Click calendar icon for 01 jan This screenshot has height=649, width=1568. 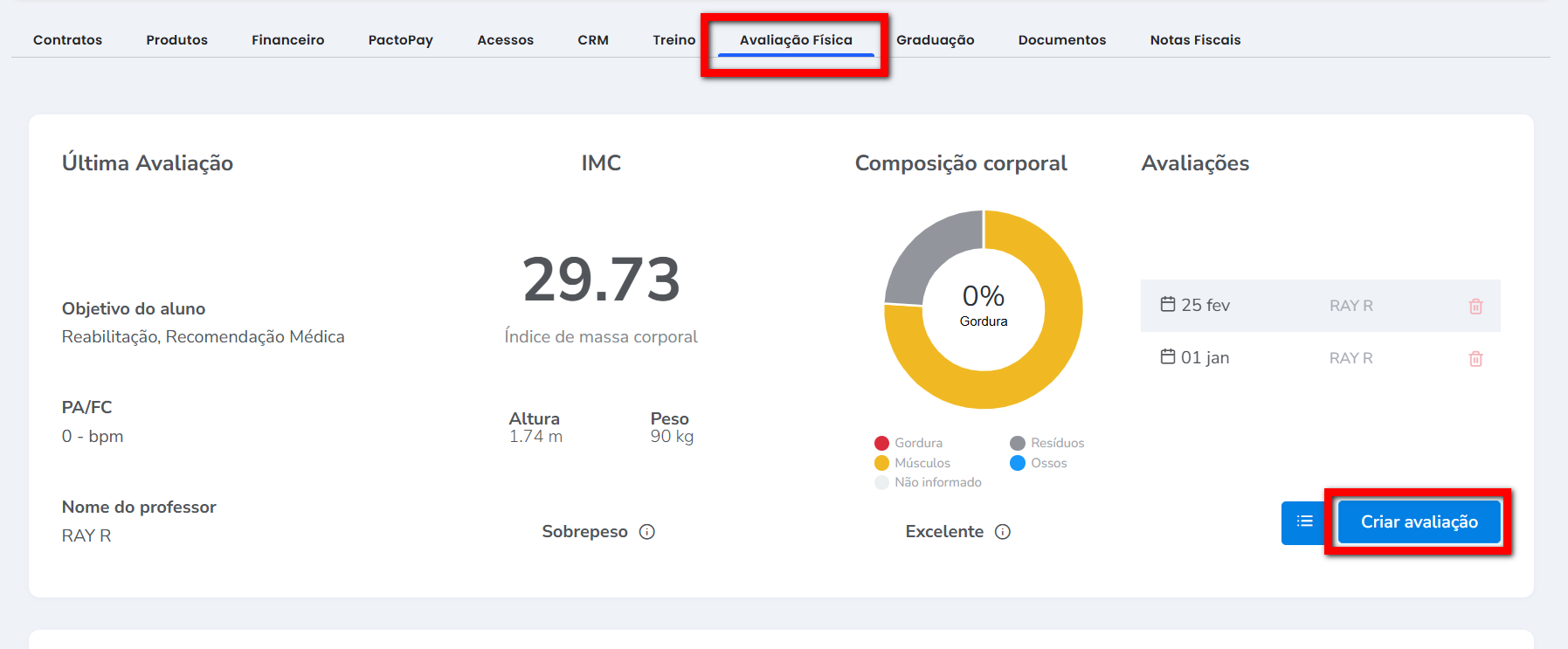(1168, 356)
